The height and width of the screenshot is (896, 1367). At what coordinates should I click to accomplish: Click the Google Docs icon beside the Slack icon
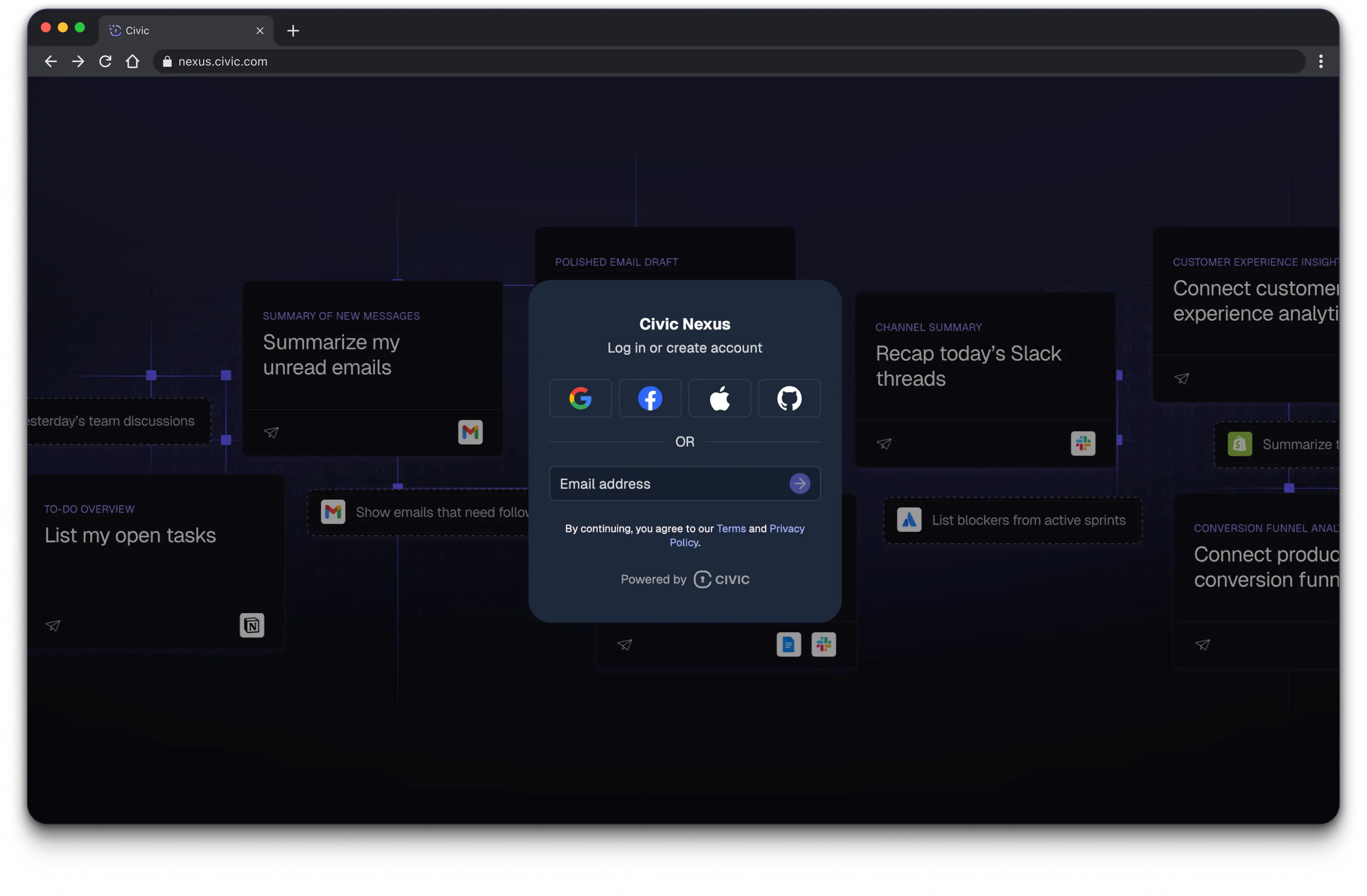point(788,644)
